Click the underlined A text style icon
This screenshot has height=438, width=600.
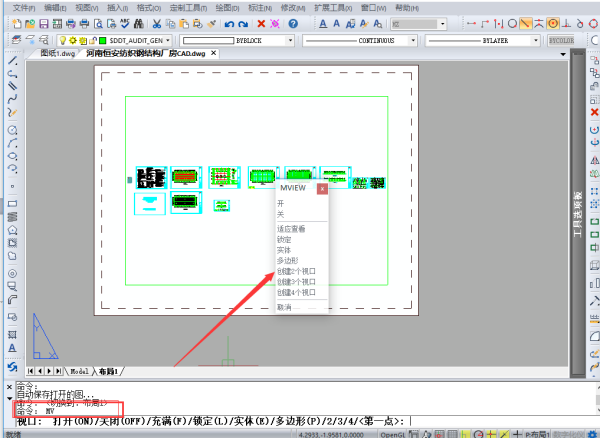click(x=323, y=24)
